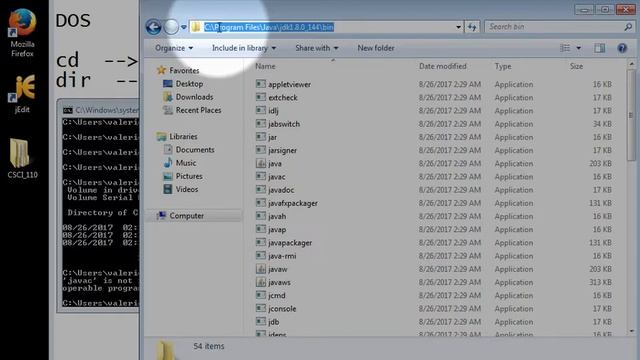The height and width of the screenshot is (360, 640).
Task: Select Computer in navigation pane
Action: point(186,216)
